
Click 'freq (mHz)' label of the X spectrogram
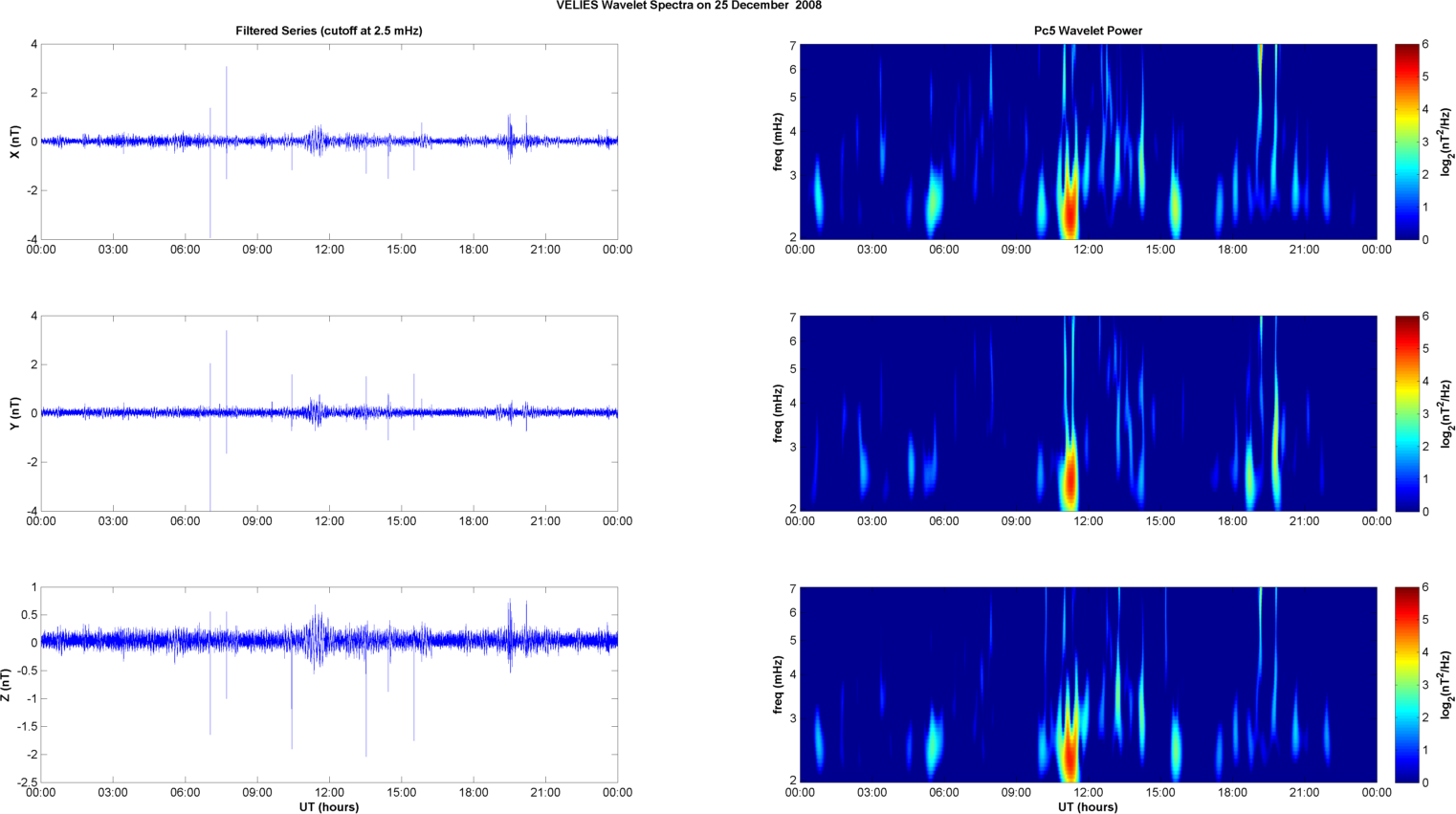[x=779, y=142]
